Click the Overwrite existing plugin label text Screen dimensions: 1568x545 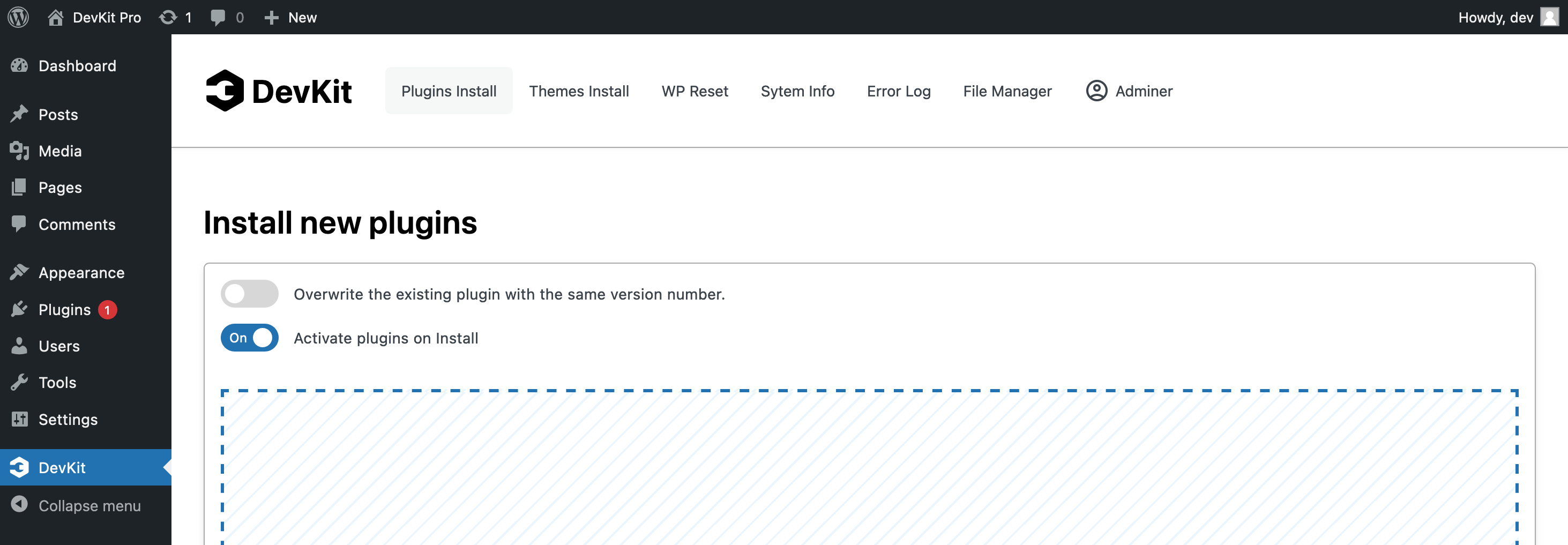509,294
